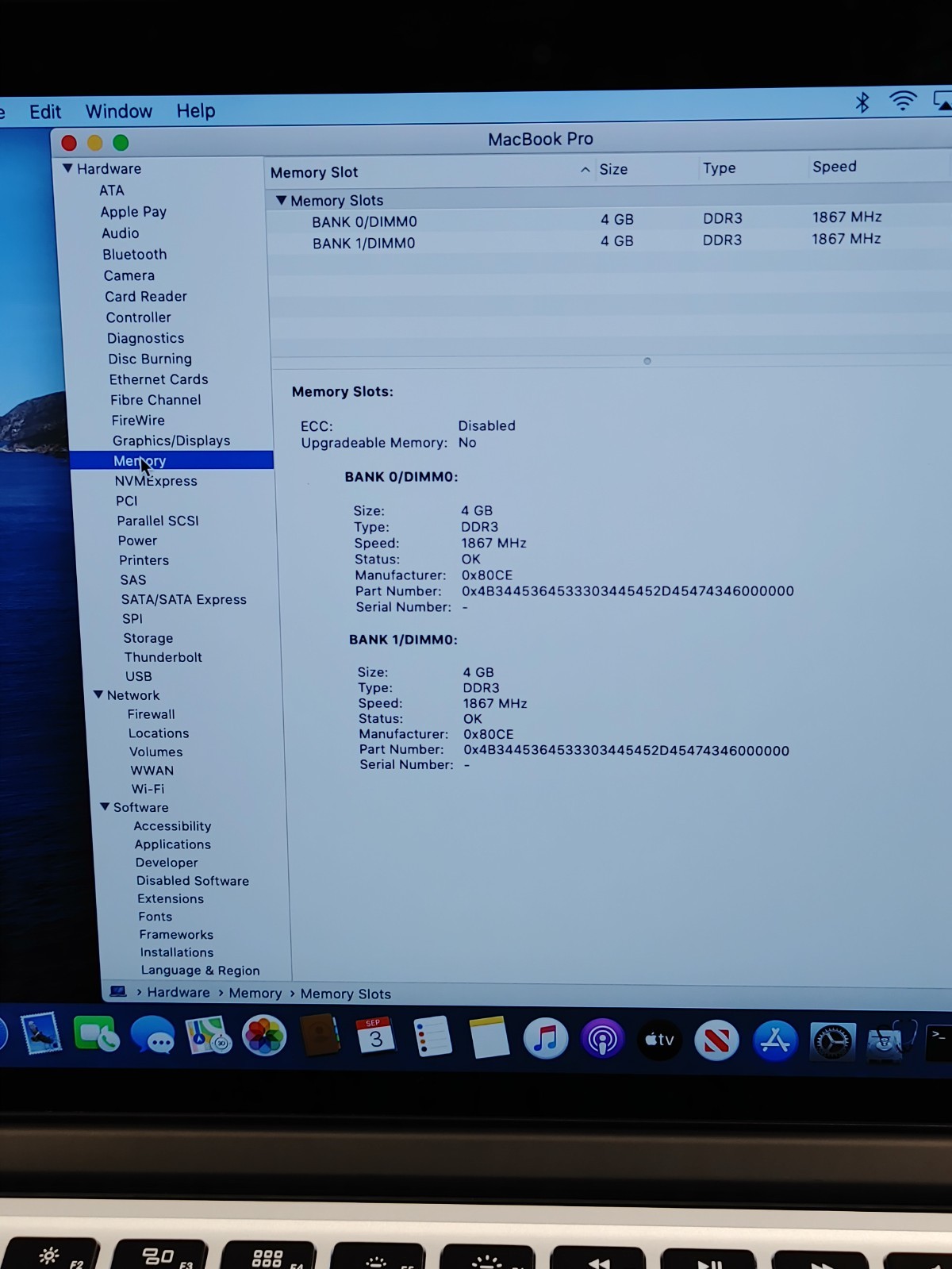This screenshot has width=952, height=1269.
Task: Select Language & Region under Software
Action: [x=200, y=971]
